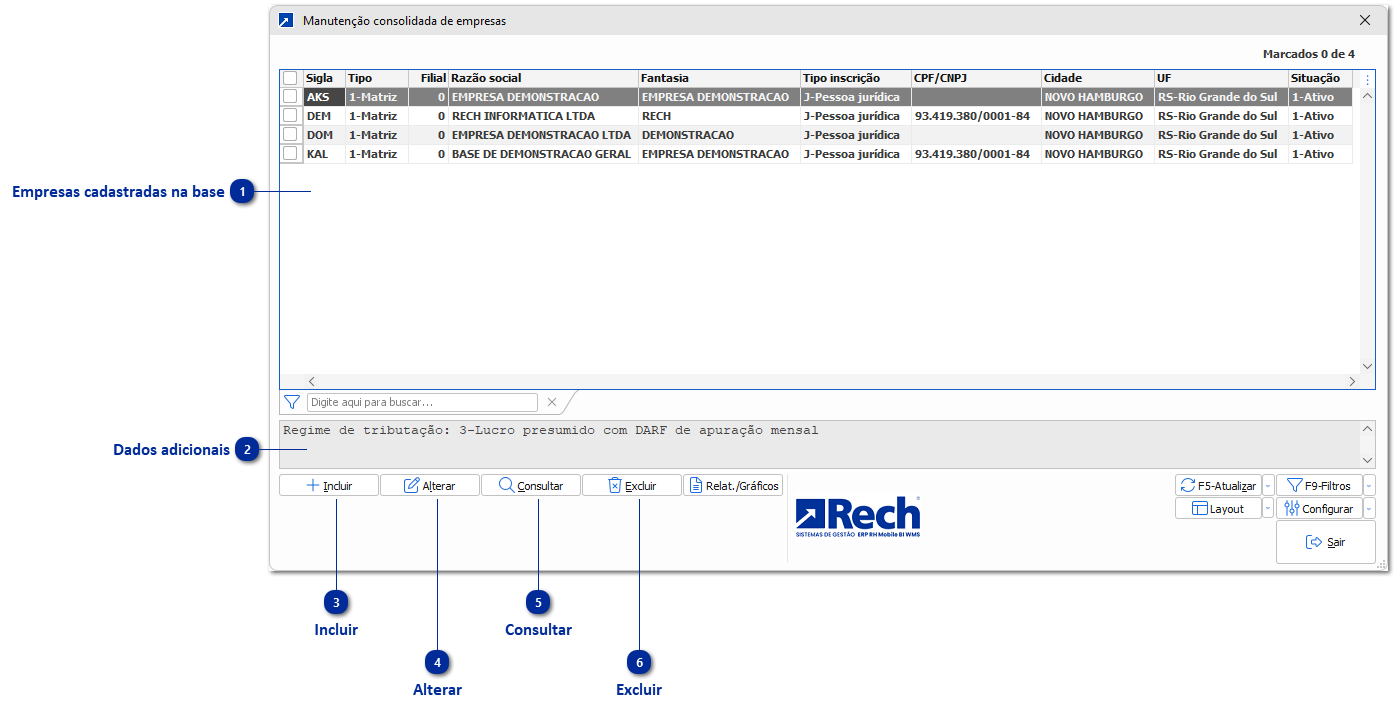Click the Sair exit button

tap(1325, 542)
